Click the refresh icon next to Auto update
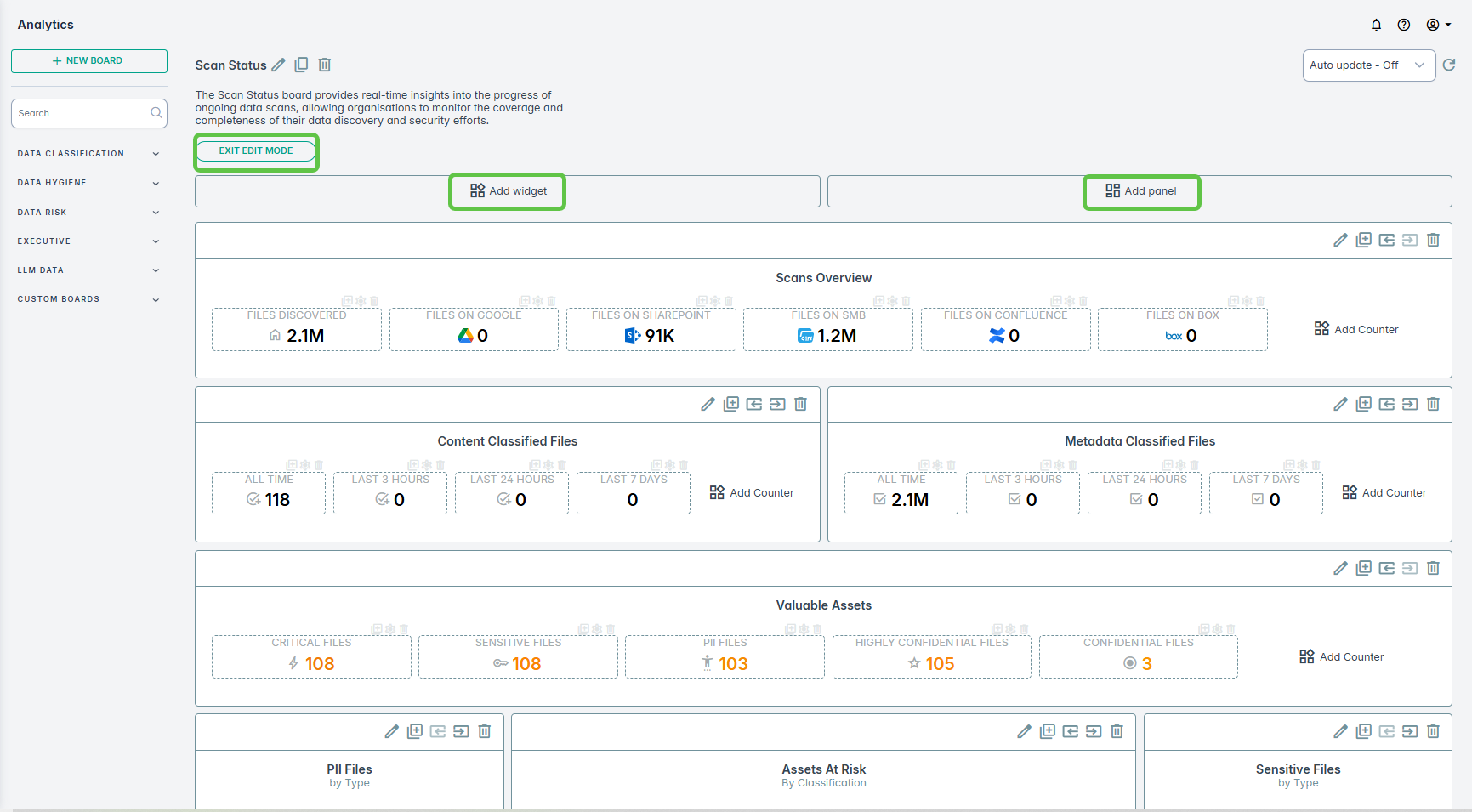1472x812 pixels. tap(1449, 65)
